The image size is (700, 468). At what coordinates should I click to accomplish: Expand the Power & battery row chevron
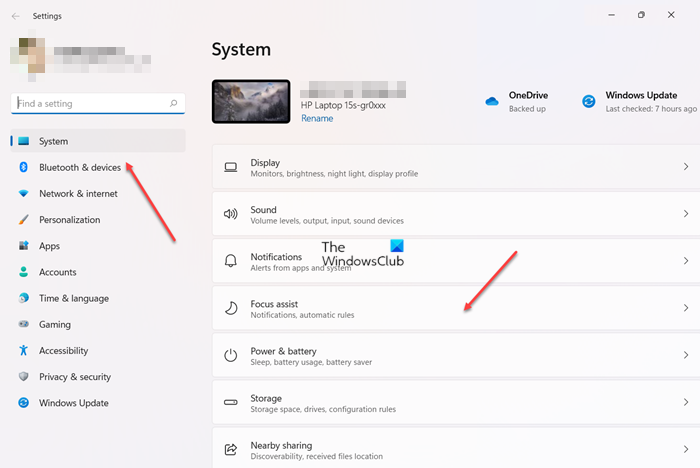(x=686, y=355)
